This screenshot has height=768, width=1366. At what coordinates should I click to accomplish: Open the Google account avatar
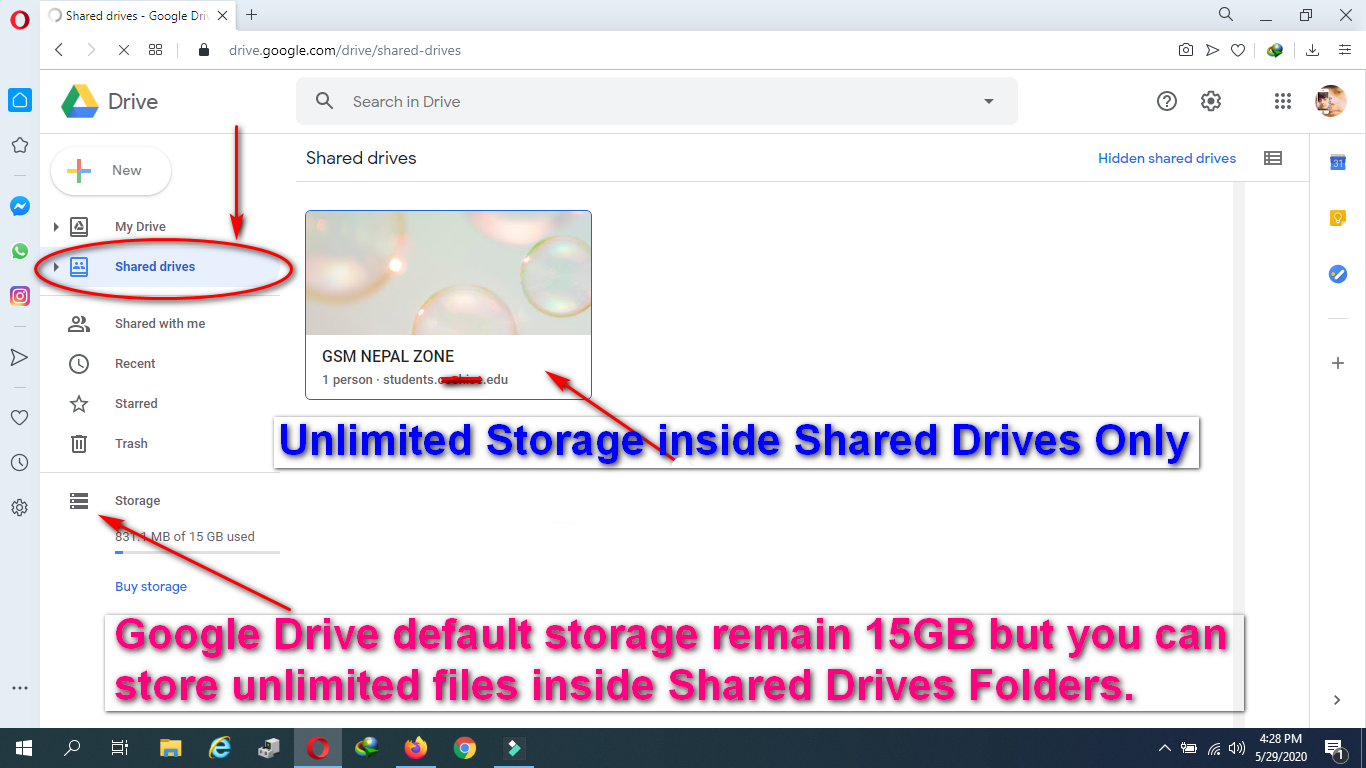click(x=1330, y=101)
